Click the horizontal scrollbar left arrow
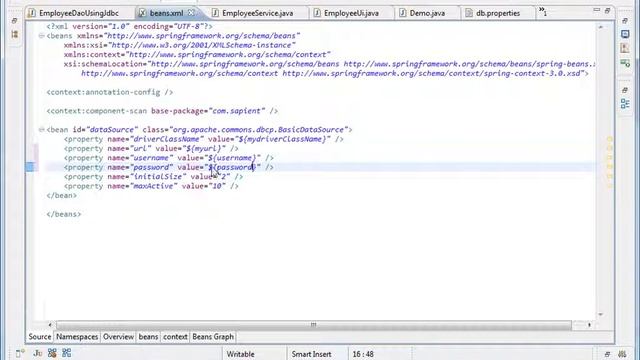This screenshot has width=640, height=360. coord(50,325)
